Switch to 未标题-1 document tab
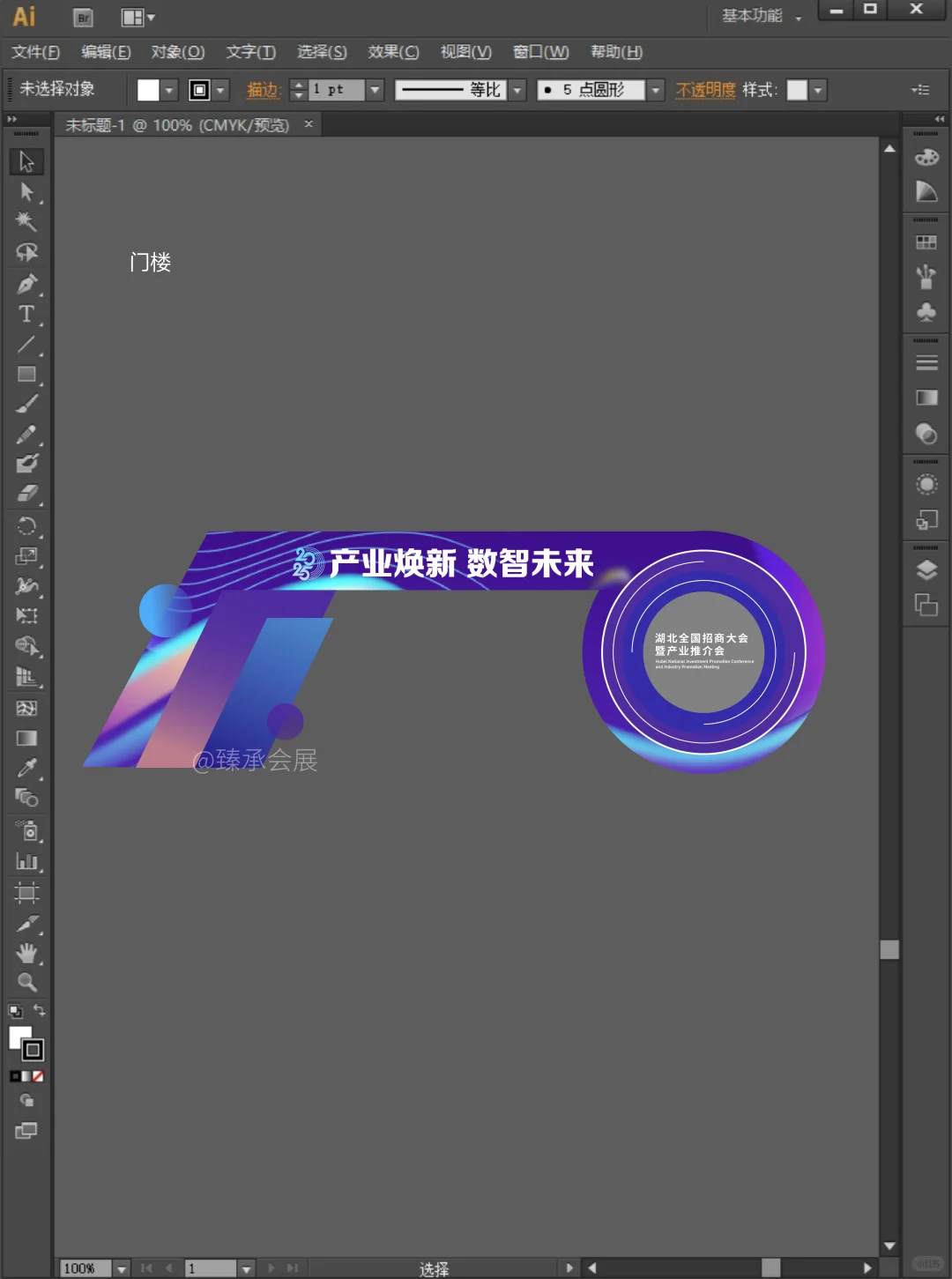Image resolution: width=952 pixels, height=1279 pixels. [177, 125]
